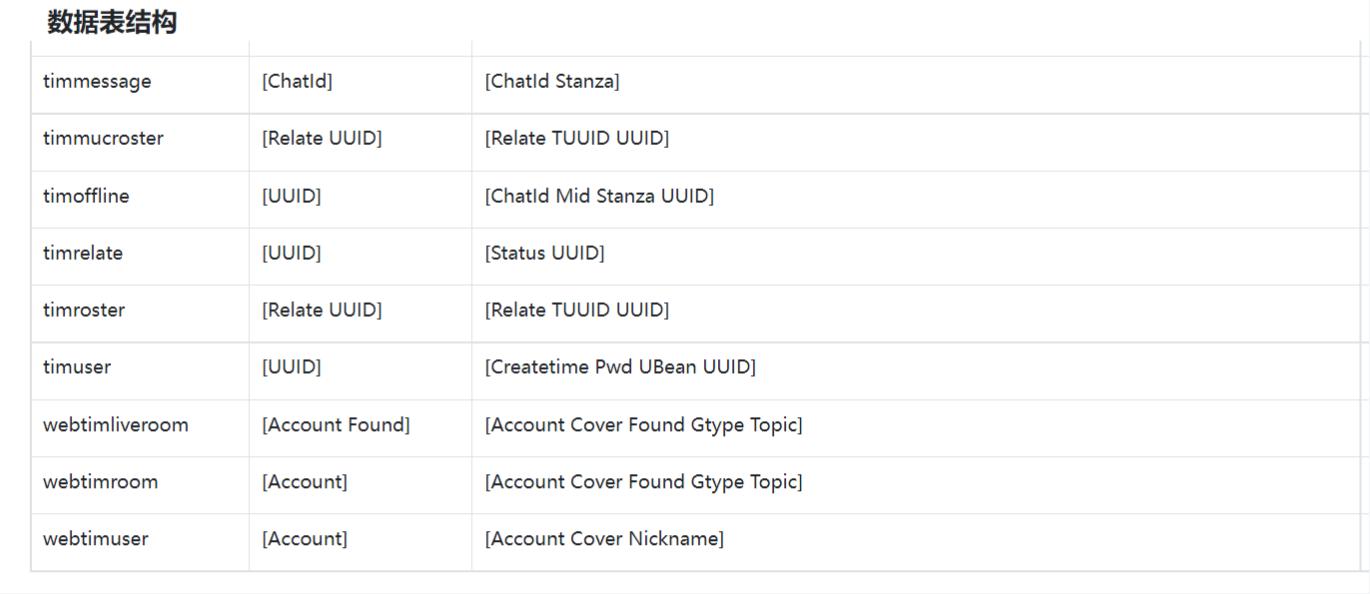Click the webtimroom table name cell
Screen dimensions: 1370x594
coord(100,482)
